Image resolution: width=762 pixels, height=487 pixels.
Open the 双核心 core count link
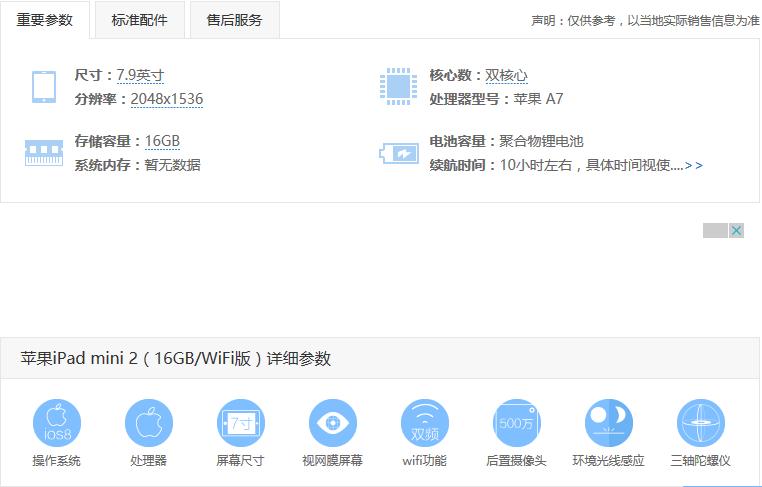pyautogui.click(x=506, y=75)
